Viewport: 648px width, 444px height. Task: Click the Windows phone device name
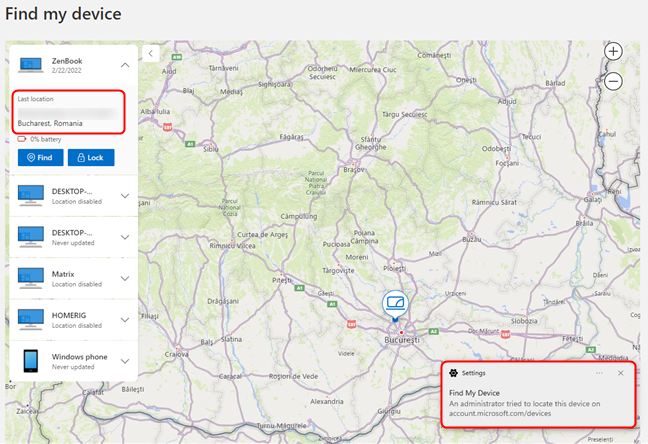(79, 356)
